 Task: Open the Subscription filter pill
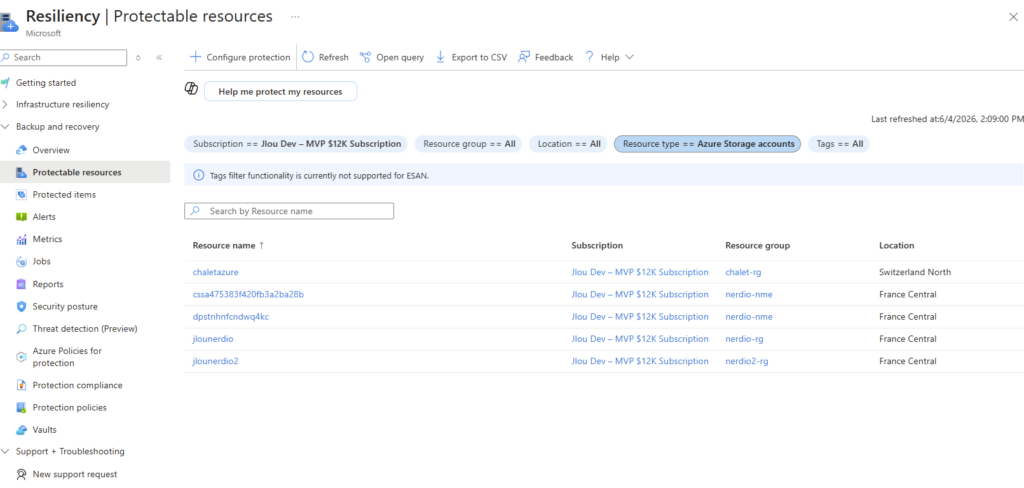(x=296, y=144)
